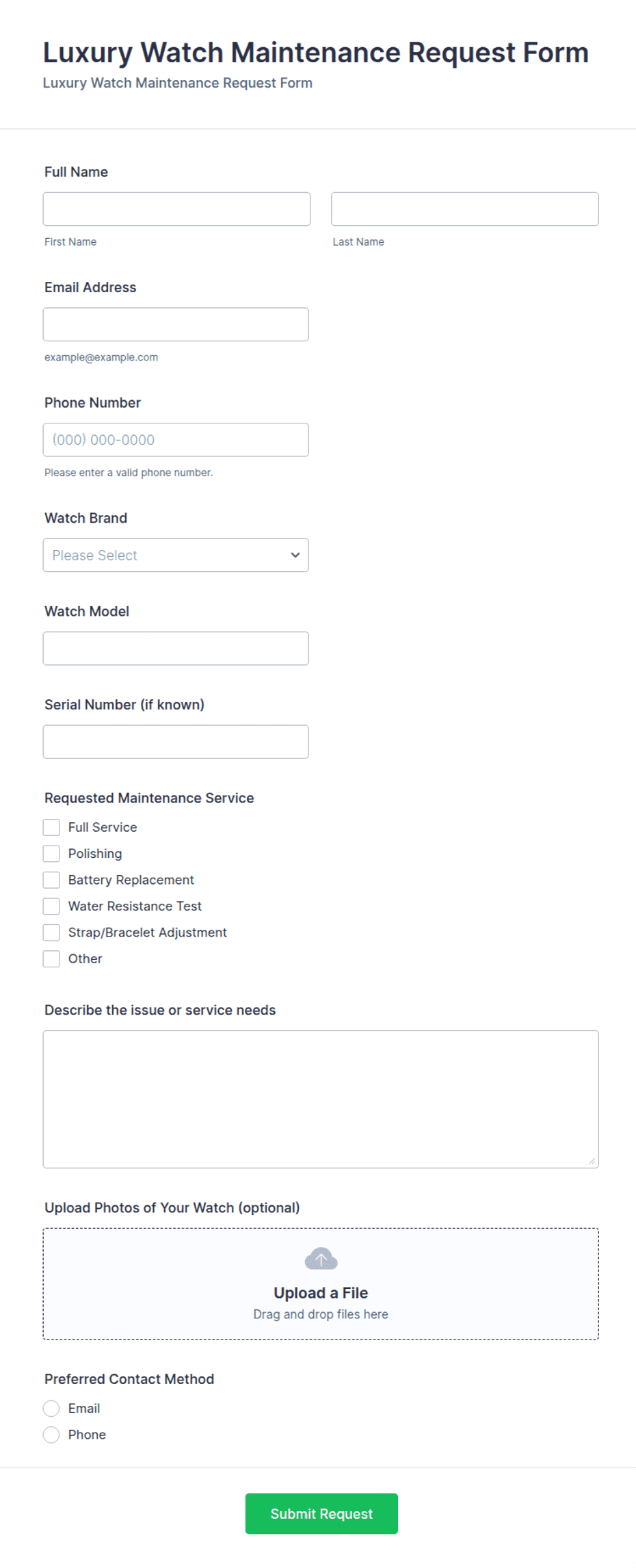This screenshot has width=636, height=1568.
Task: Enable the Battery Replacement option
Action: click(x=51, y=880)
